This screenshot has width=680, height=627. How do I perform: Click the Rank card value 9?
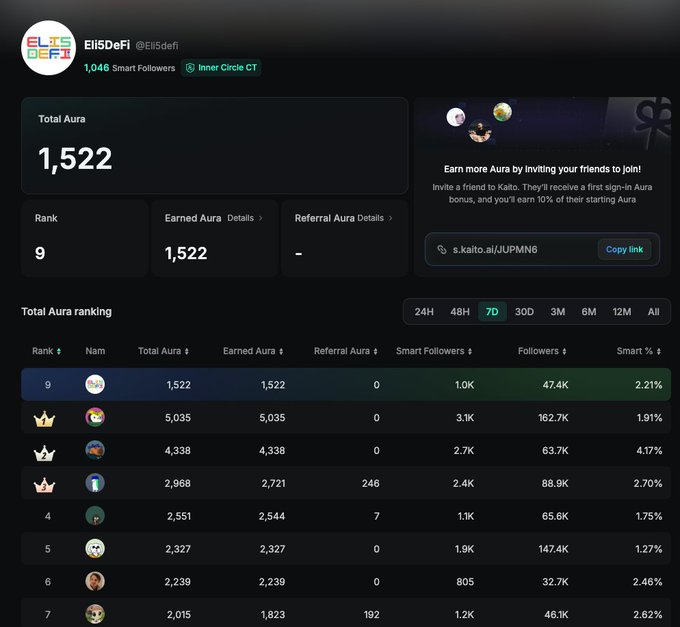40,253
